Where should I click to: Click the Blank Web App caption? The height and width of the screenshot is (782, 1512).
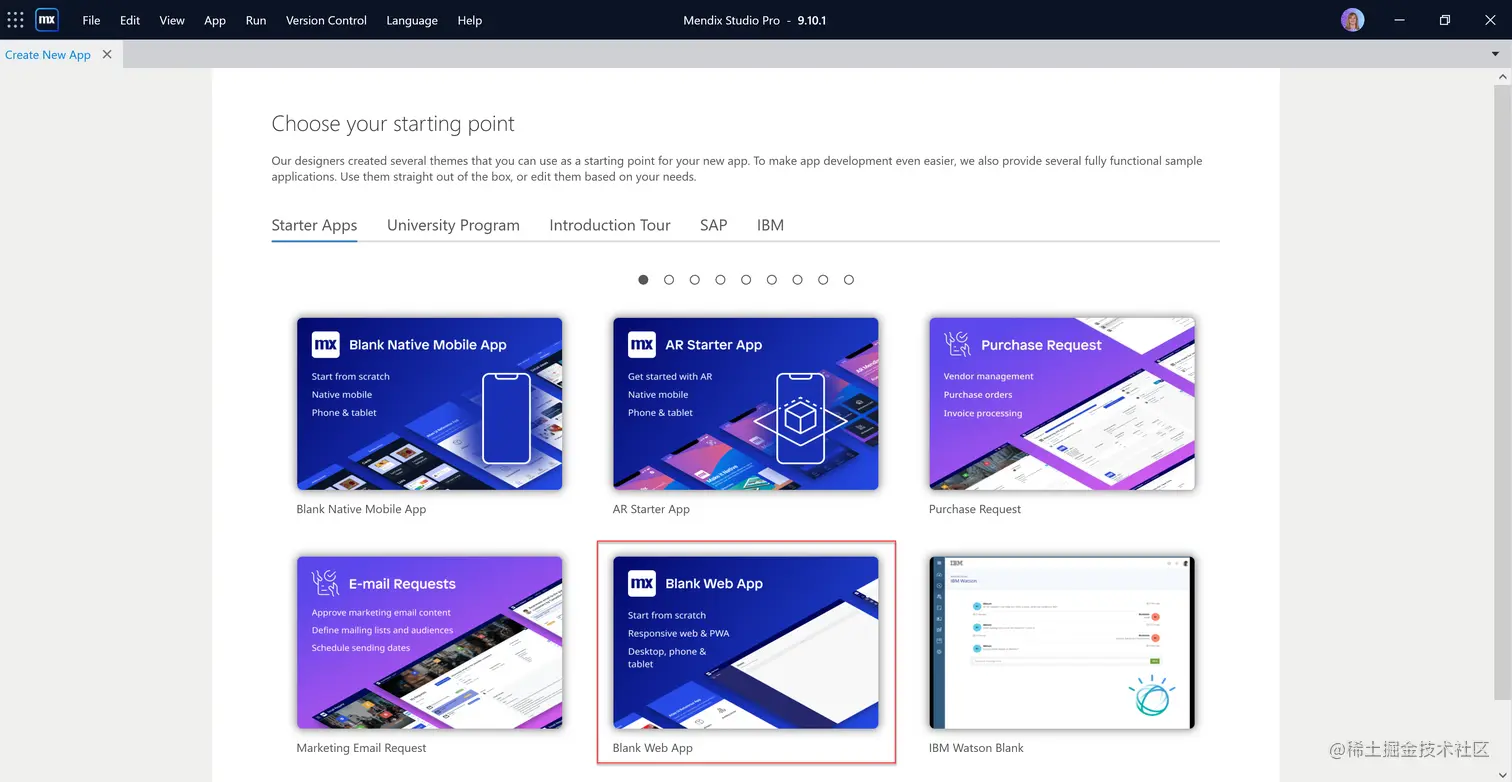click(x=653, y=748)
